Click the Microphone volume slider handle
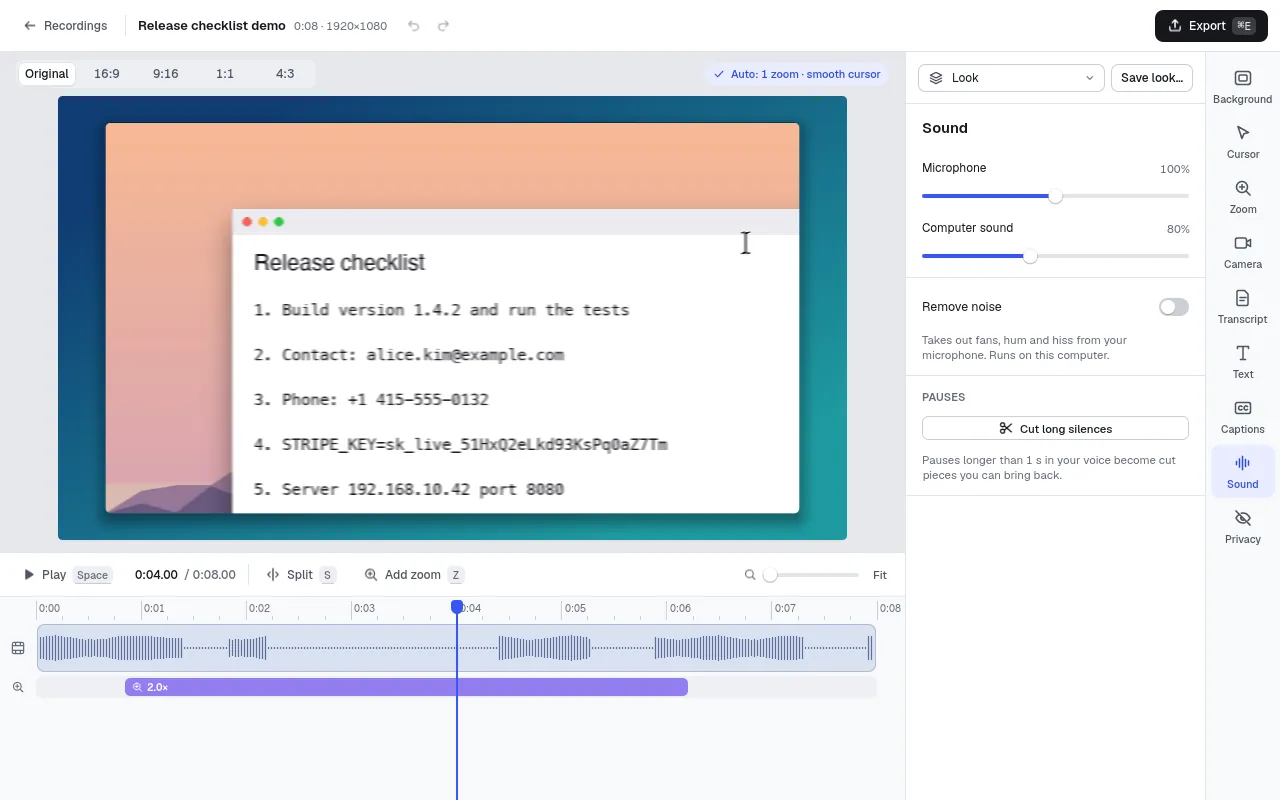The width and height of the screenshot is (1280, 800). click(x=1055, y=196)
